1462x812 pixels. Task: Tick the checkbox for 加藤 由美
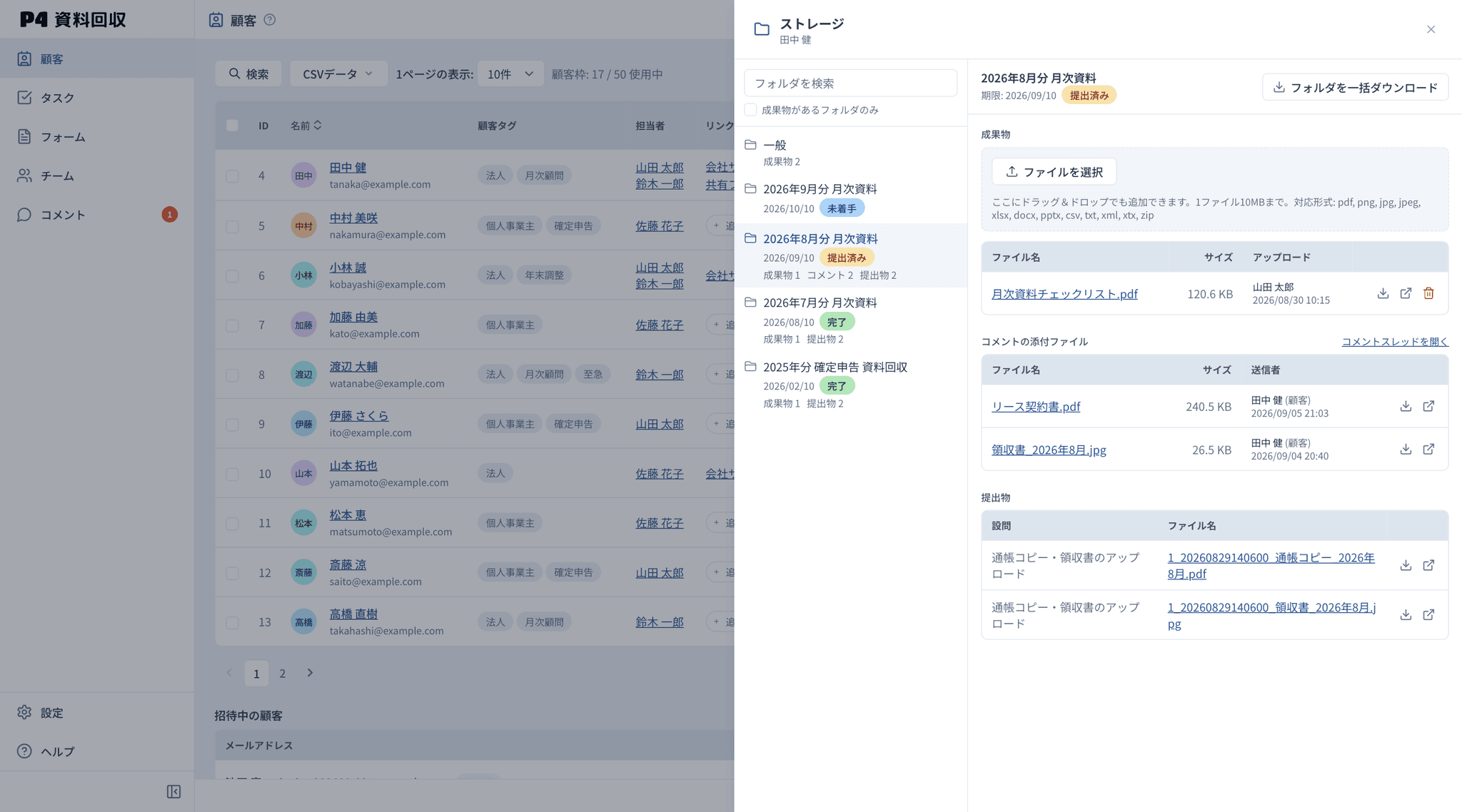pos(232,325)
